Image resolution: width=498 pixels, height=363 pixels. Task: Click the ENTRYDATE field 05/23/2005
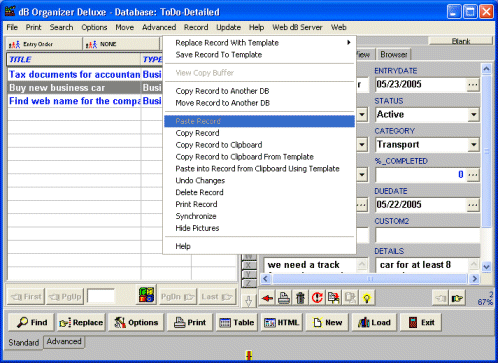pos(421,85)
